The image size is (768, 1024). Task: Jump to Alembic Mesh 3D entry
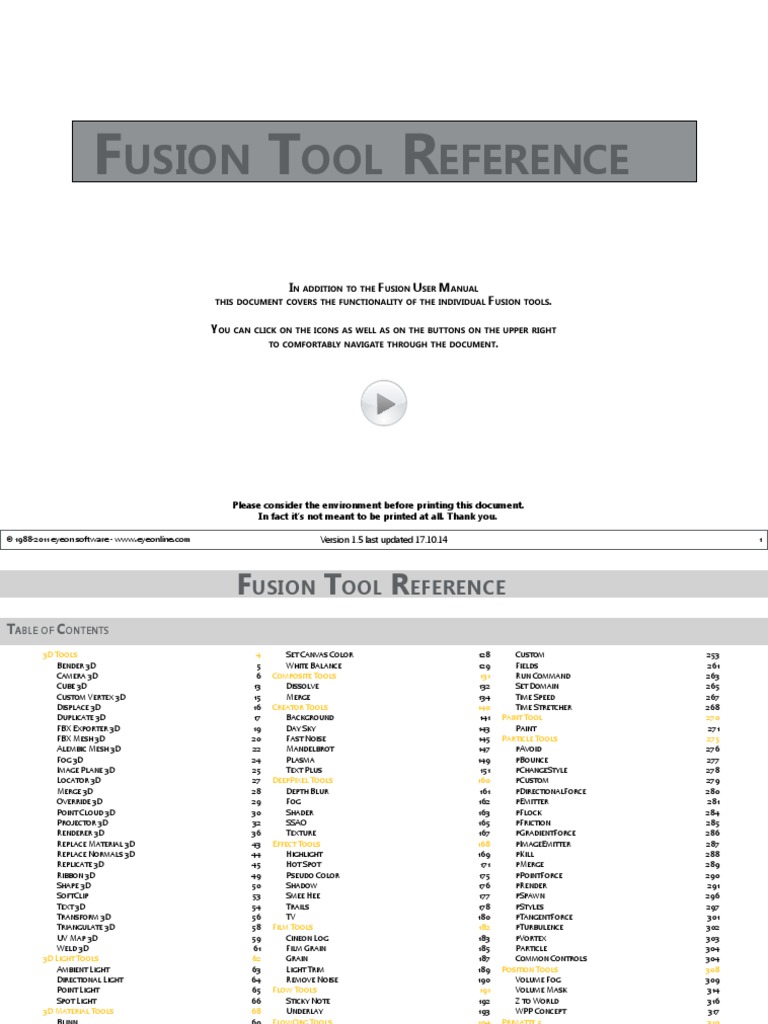pos(89,749)
